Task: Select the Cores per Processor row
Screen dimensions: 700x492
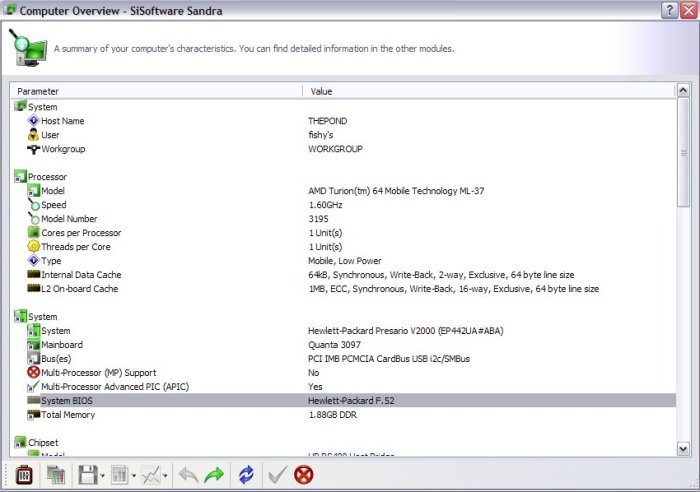Action: pyautogui.click(x=343, y=233)
